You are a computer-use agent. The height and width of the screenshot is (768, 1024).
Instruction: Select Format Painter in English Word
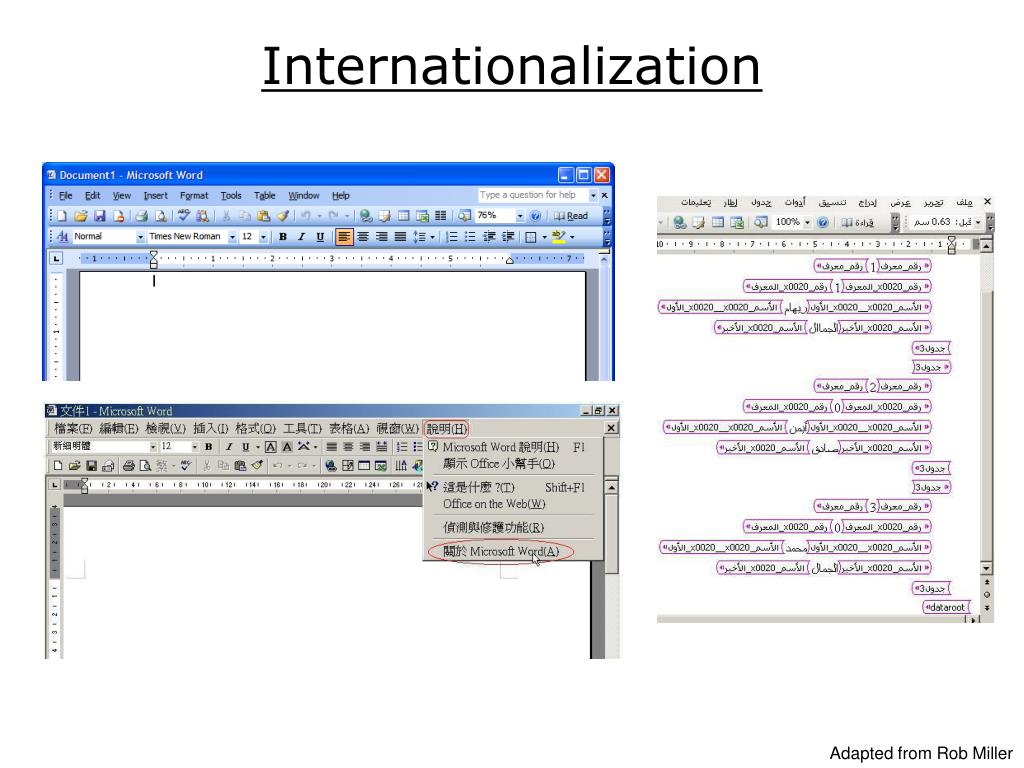[283, 216]
